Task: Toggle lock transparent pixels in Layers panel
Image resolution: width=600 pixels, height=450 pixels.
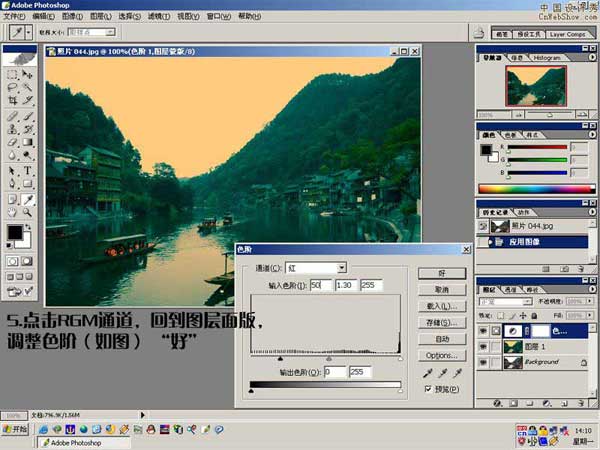Action: [x=501, y=316]
